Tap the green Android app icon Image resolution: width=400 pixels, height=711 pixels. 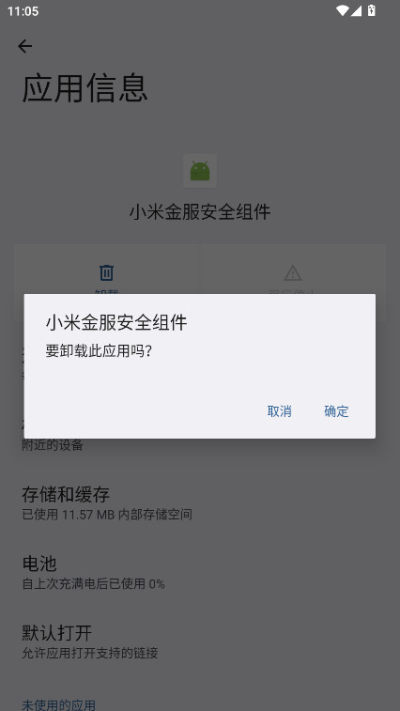200,171
